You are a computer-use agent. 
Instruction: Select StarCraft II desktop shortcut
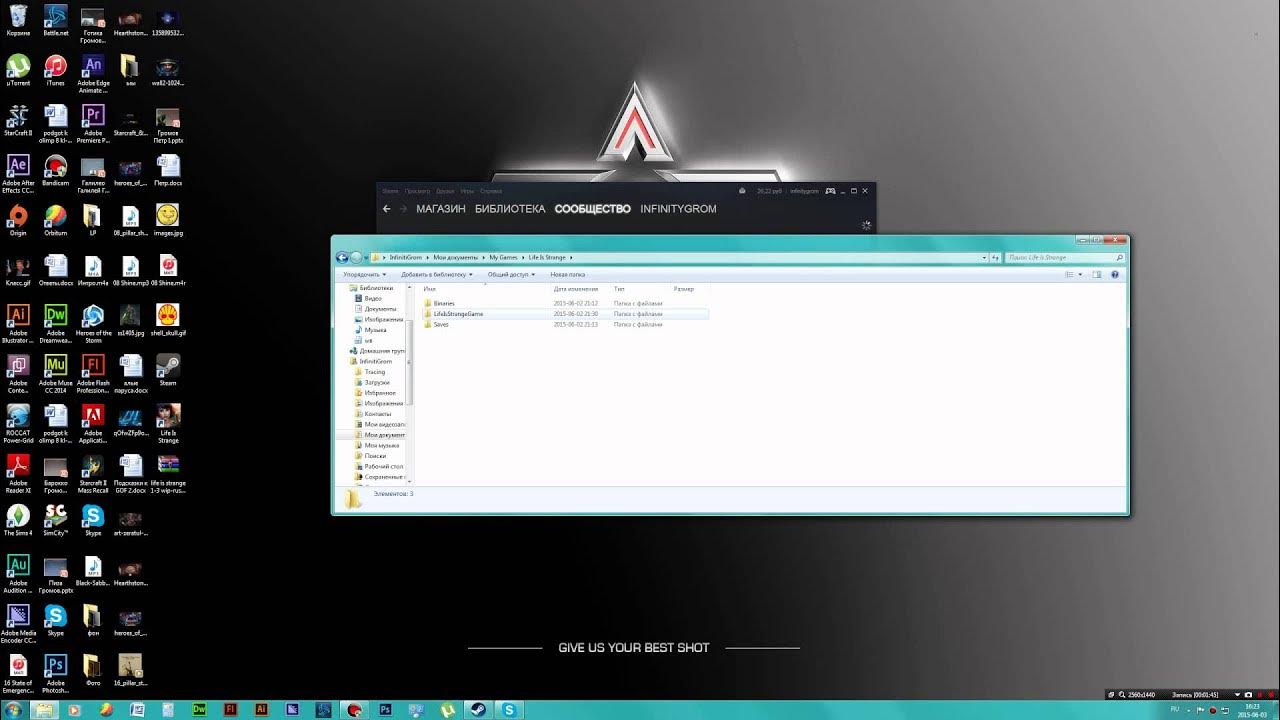tap(18, 120)
